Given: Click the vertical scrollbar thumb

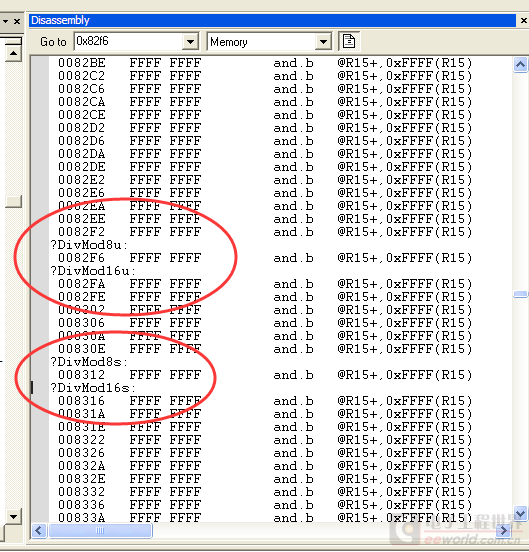Looking at the screenshot, I should (x=520, y=294).
